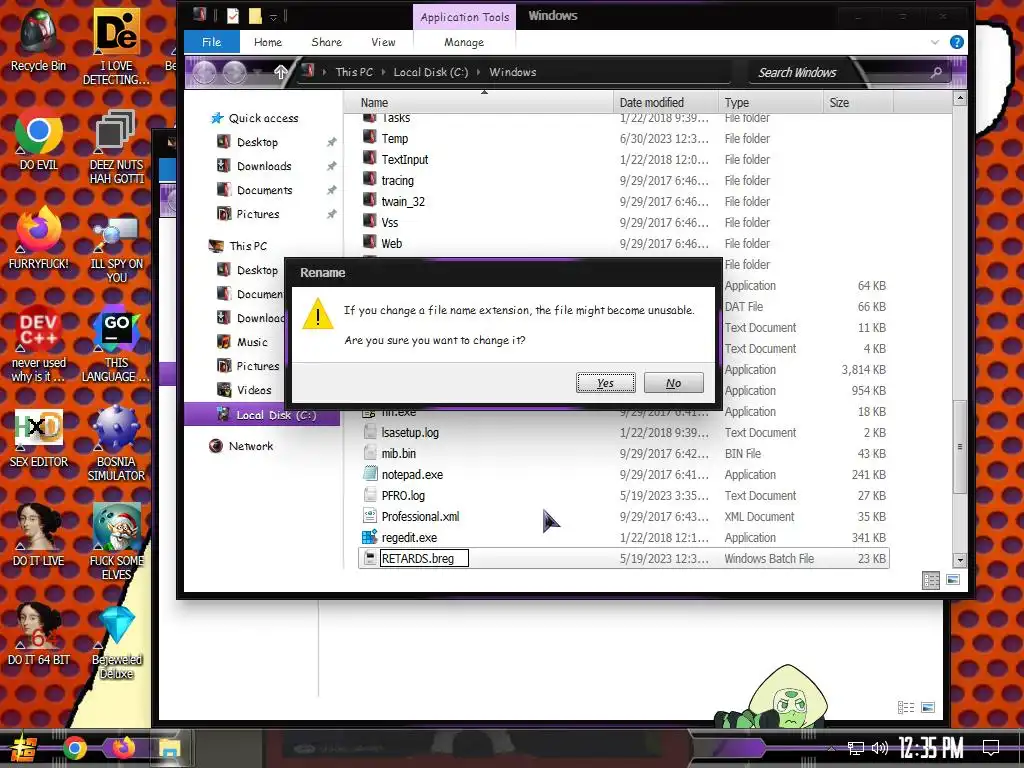The width and height of the screenshot is (1024, 768).
Task: Select the Professional.xml file
Action: (624, 517)
